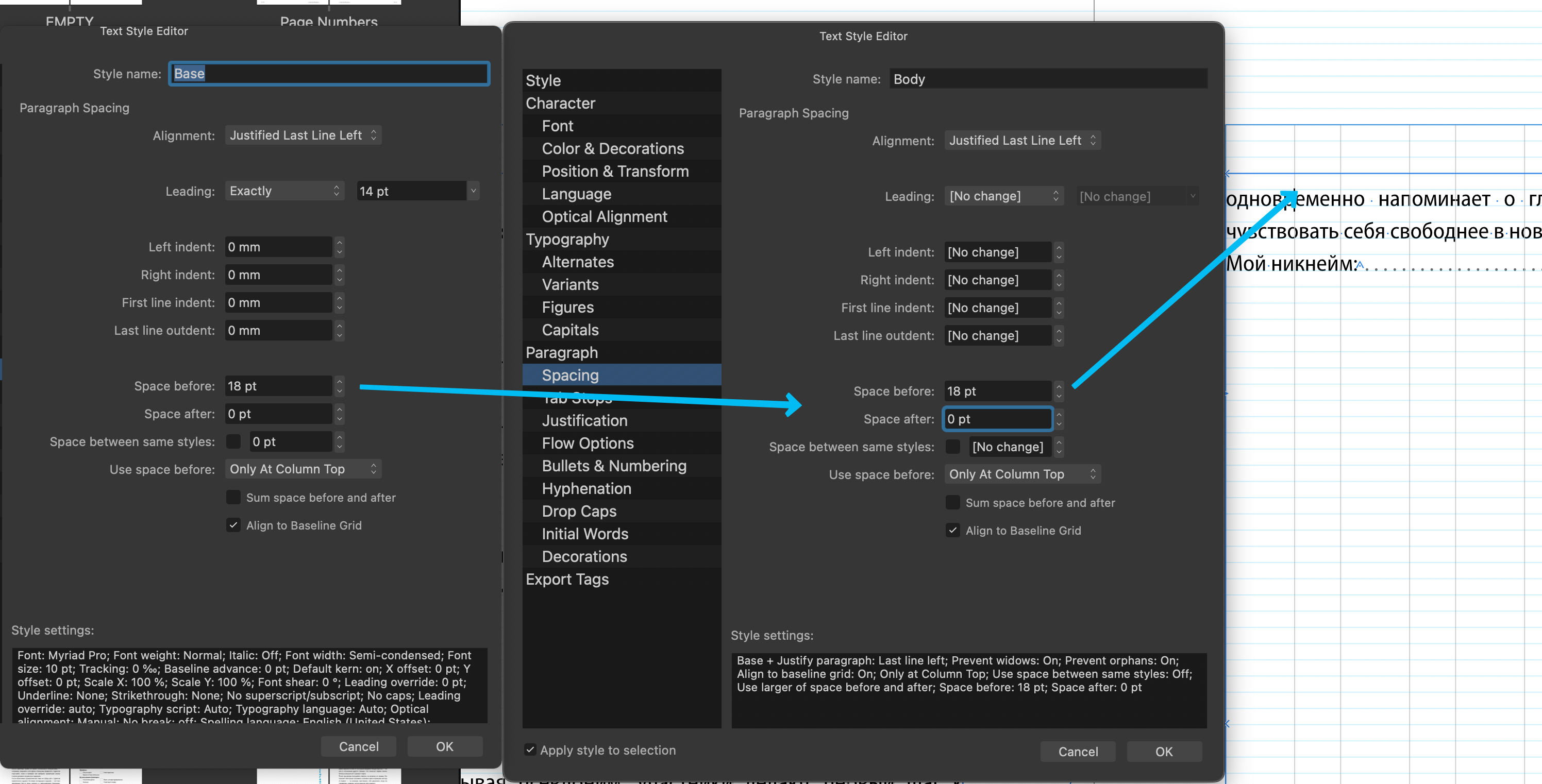Viewport: 1542px width, 784px height.
Task: Select the Paragraph category
Action: tap(622, 352)
